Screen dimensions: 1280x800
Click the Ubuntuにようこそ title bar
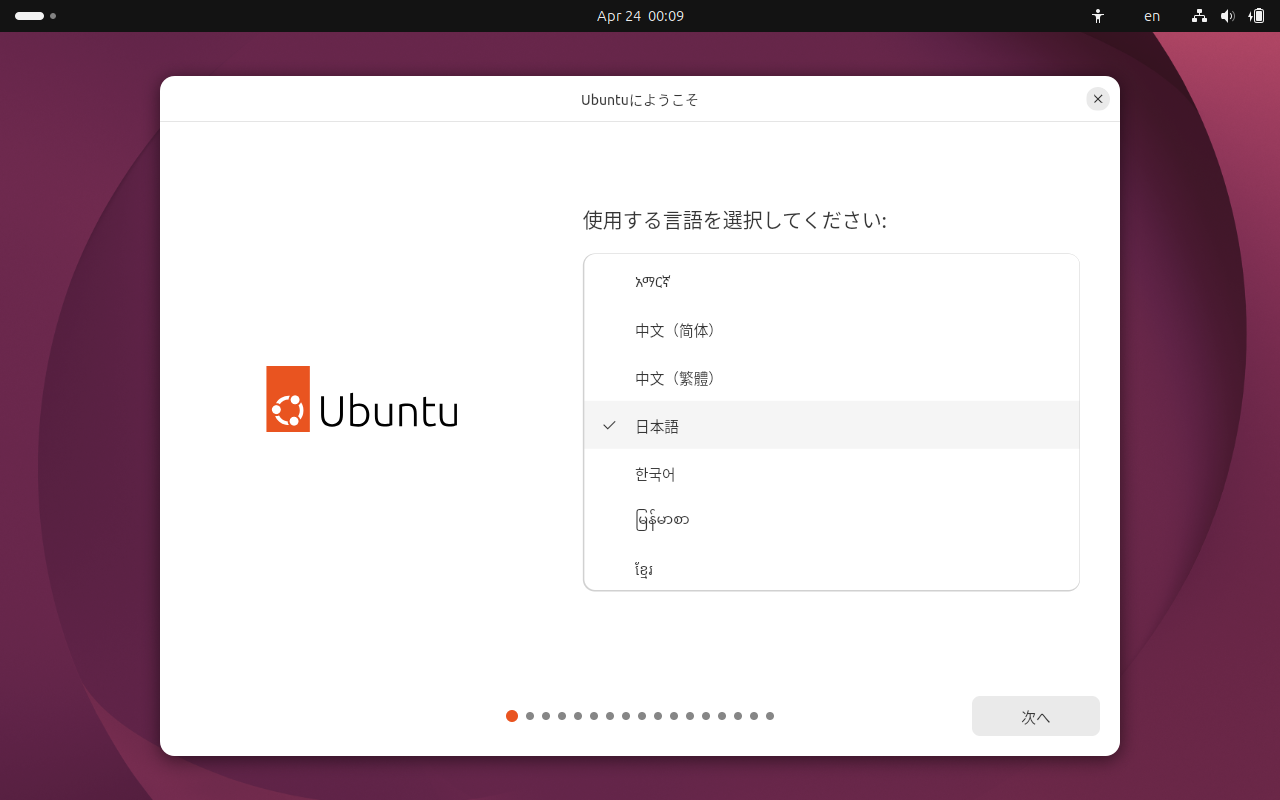click(640, 99)
